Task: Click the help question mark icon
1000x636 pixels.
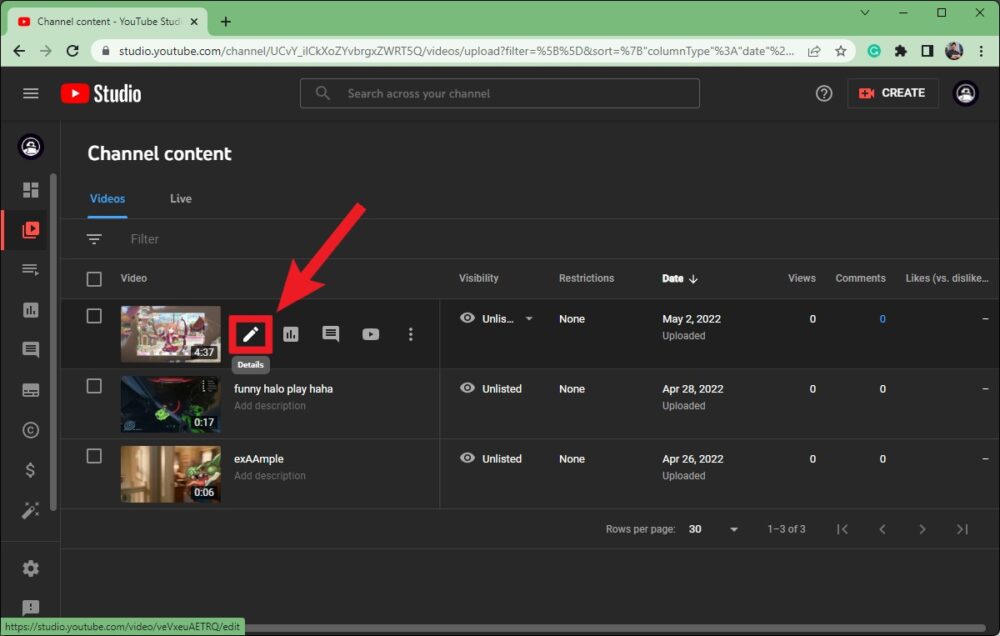Action: pyautogui.click(x=824, y=93)
